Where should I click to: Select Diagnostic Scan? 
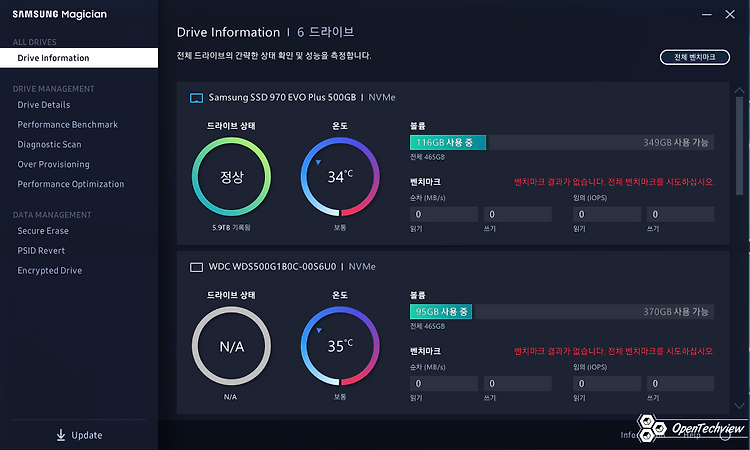[x=49, y=144]
